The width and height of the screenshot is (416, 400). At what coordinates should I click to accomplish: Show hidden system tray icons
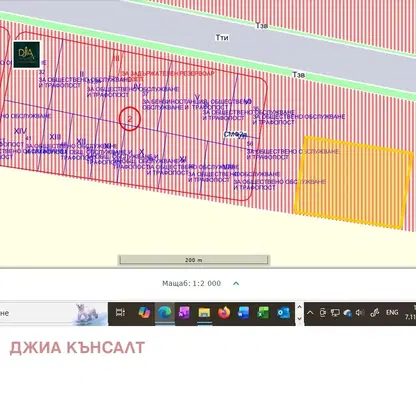310,313
